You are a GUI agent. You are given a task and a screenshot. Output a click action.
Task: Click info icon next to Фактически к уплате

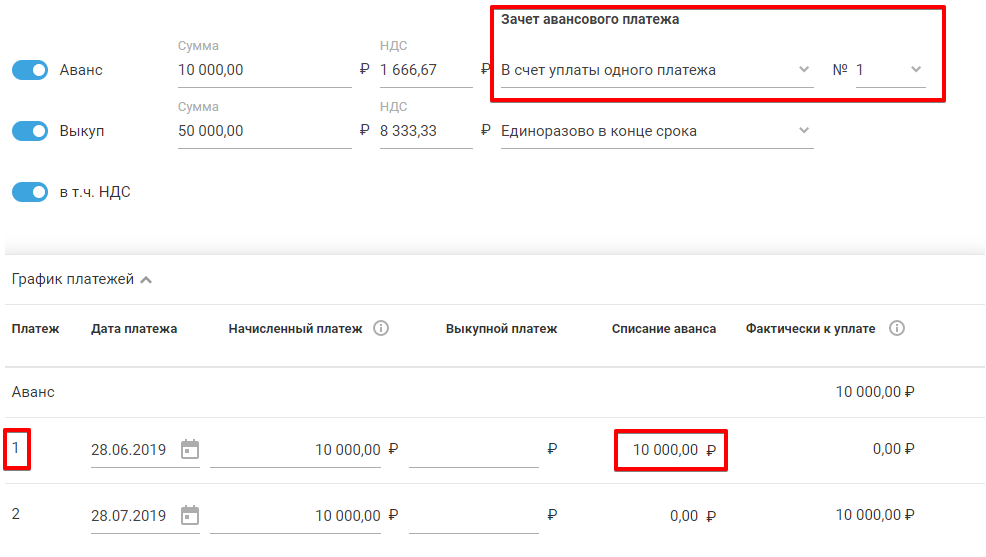tap(897, 328)
